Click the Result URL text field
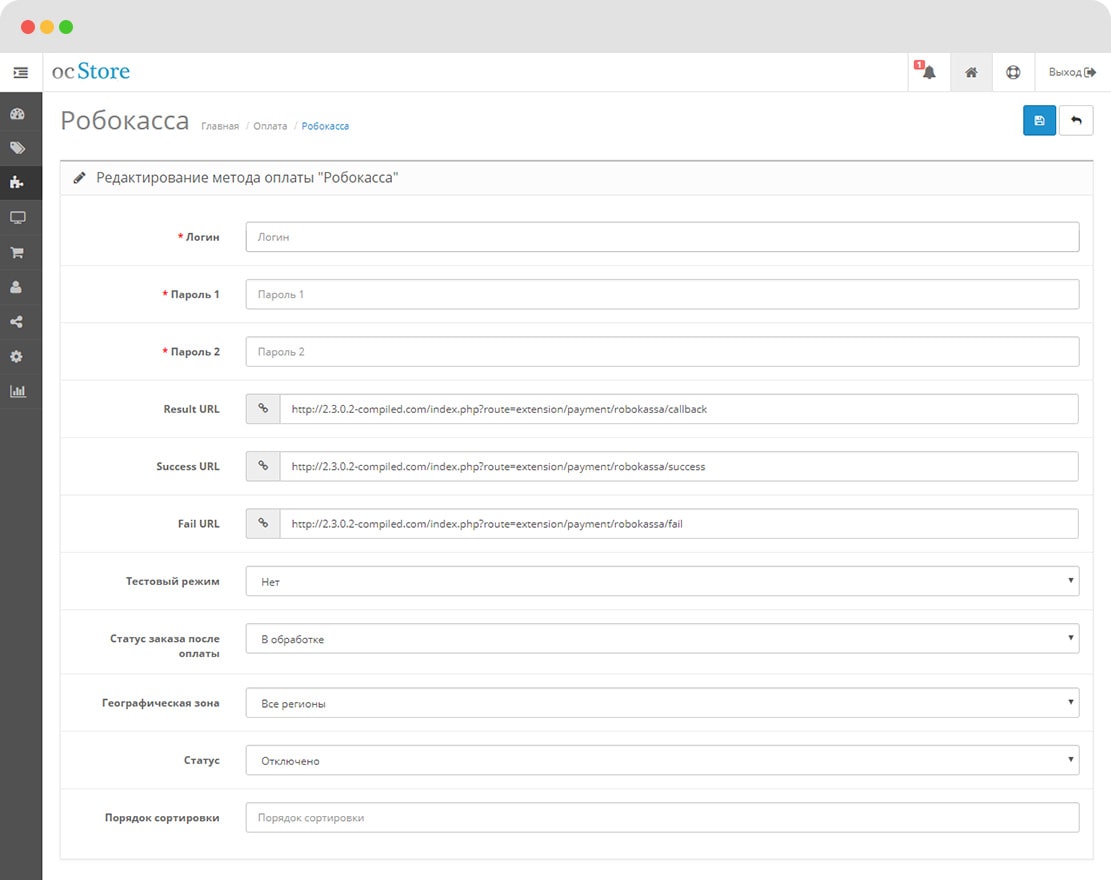Image resolution: width=1111 pixels, height=880 pixels. point(679,409)
